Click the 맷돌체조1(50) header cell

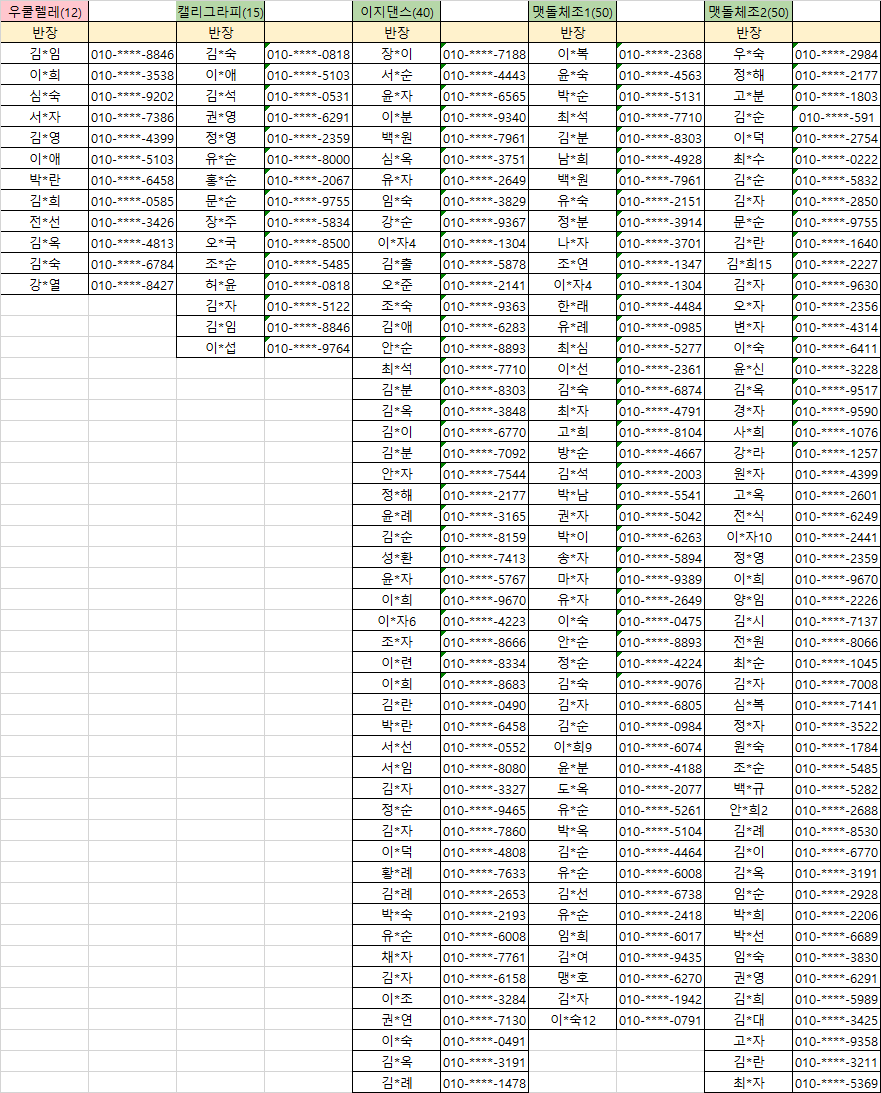click(572, 12)
